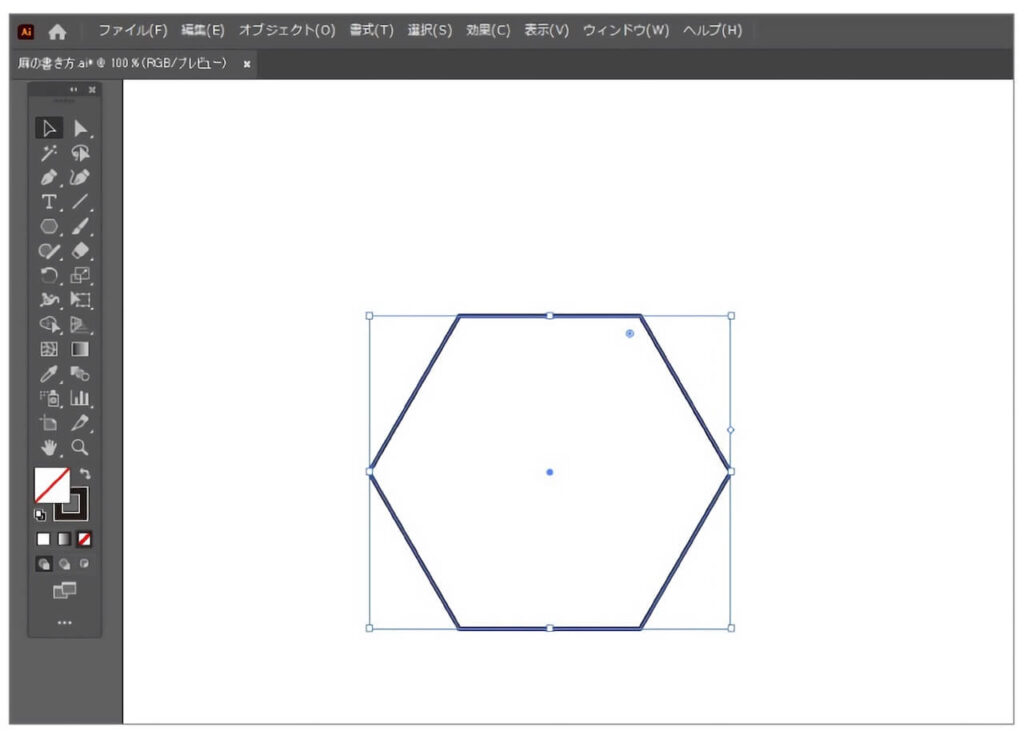
Task: Select the Pen tool
Action: pyautogui.click(x=49, y=178)
